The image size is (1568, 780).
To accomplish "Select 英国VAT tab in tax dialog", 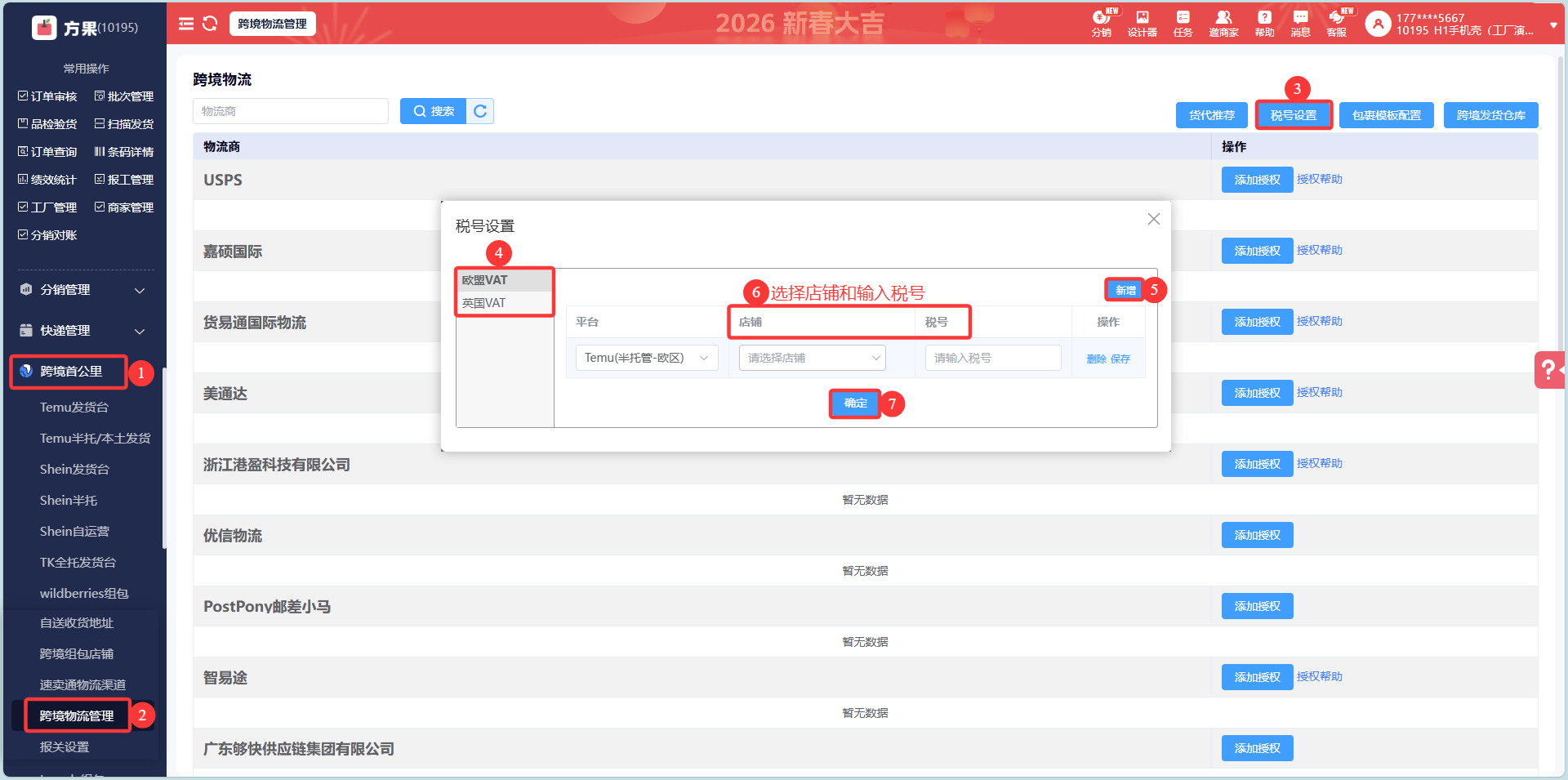I will pos(484,303).
